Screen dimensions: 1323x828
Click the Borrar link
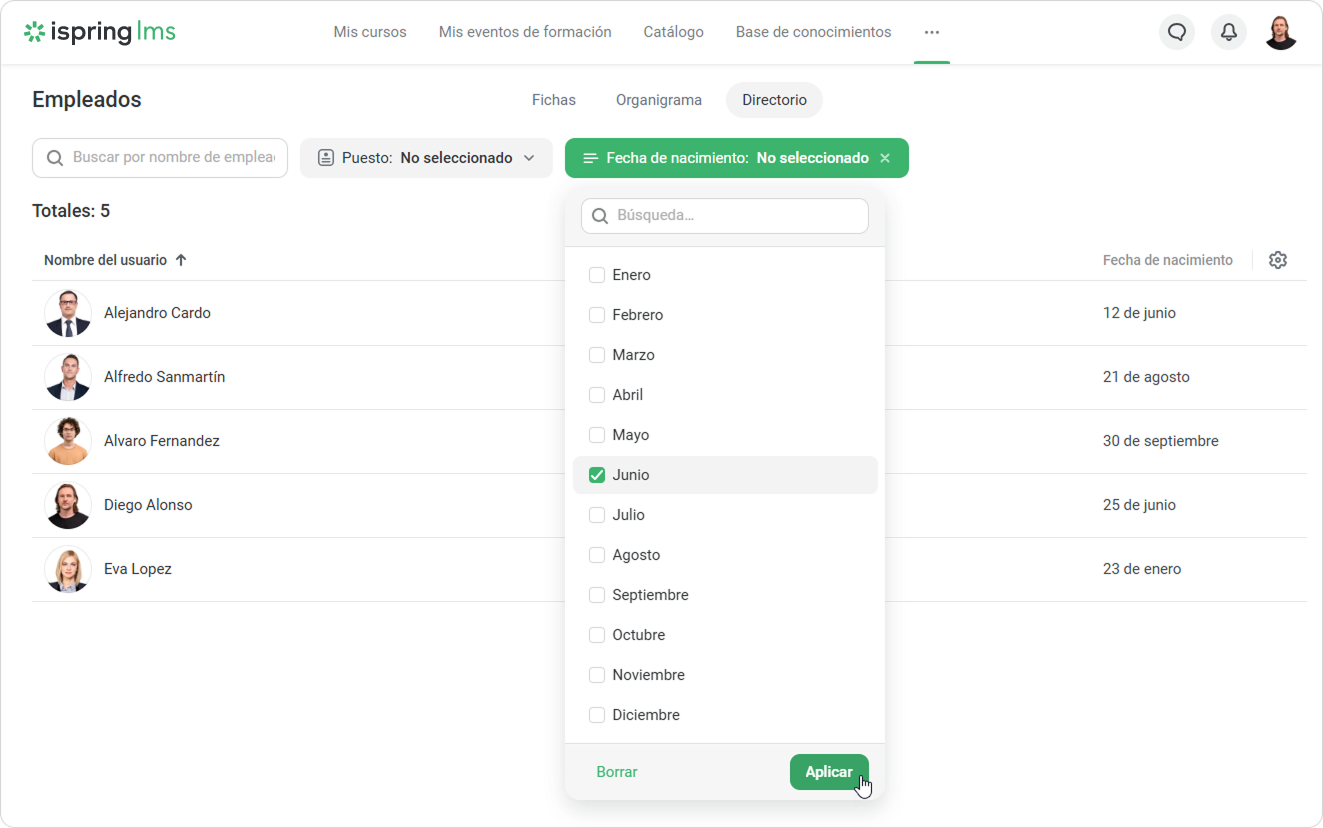point(616,772)
